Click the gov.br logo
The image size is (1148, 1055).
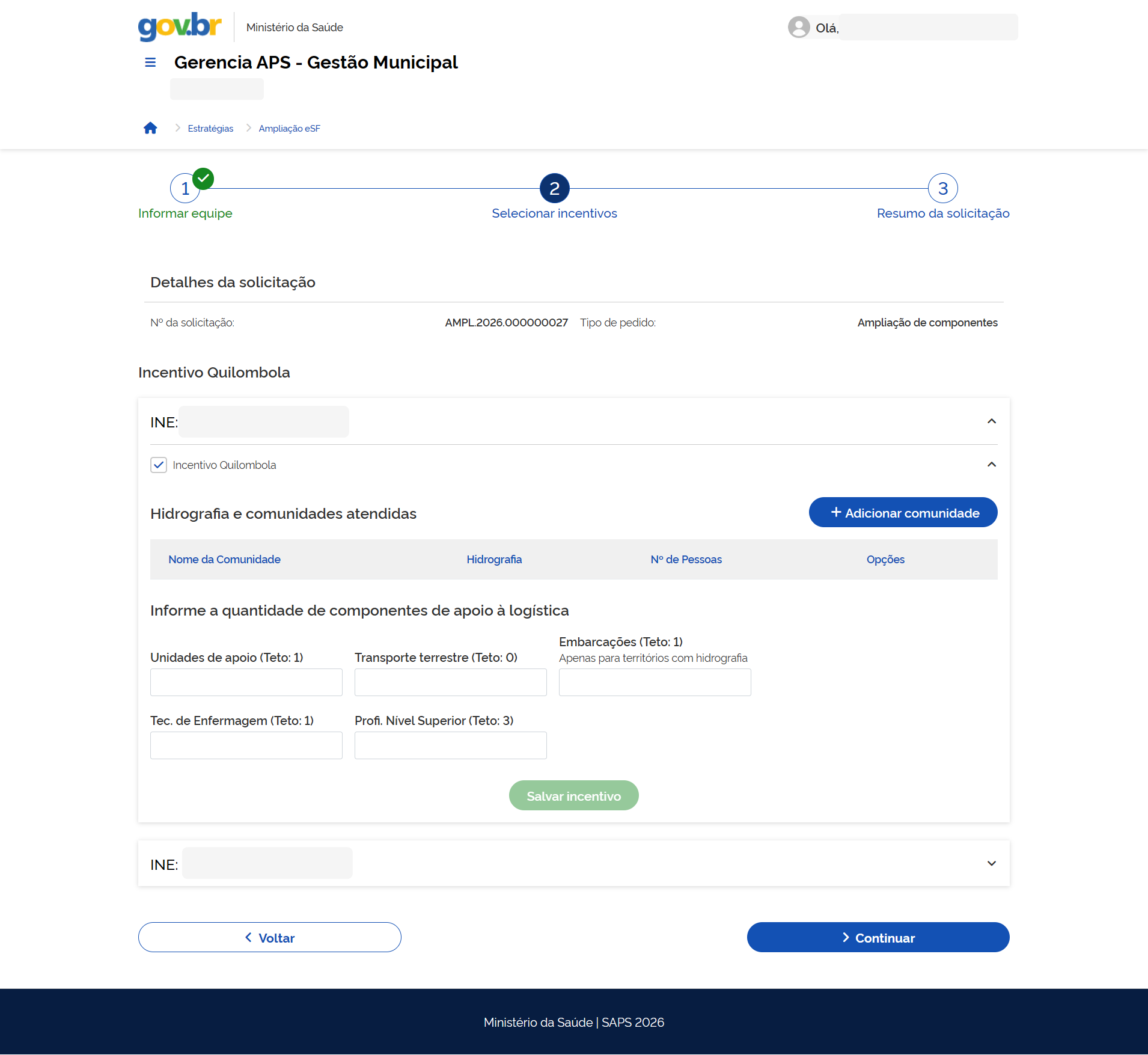pos(180,26)
